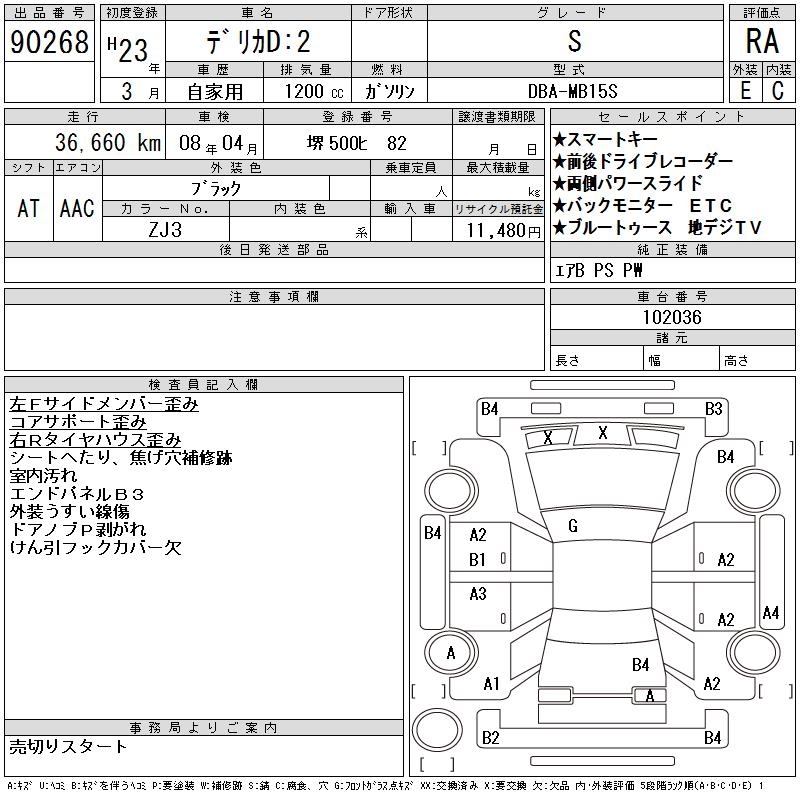Select the note 外装うすい線傷
This screenshot has height=800, width=800.
[69, 512]
